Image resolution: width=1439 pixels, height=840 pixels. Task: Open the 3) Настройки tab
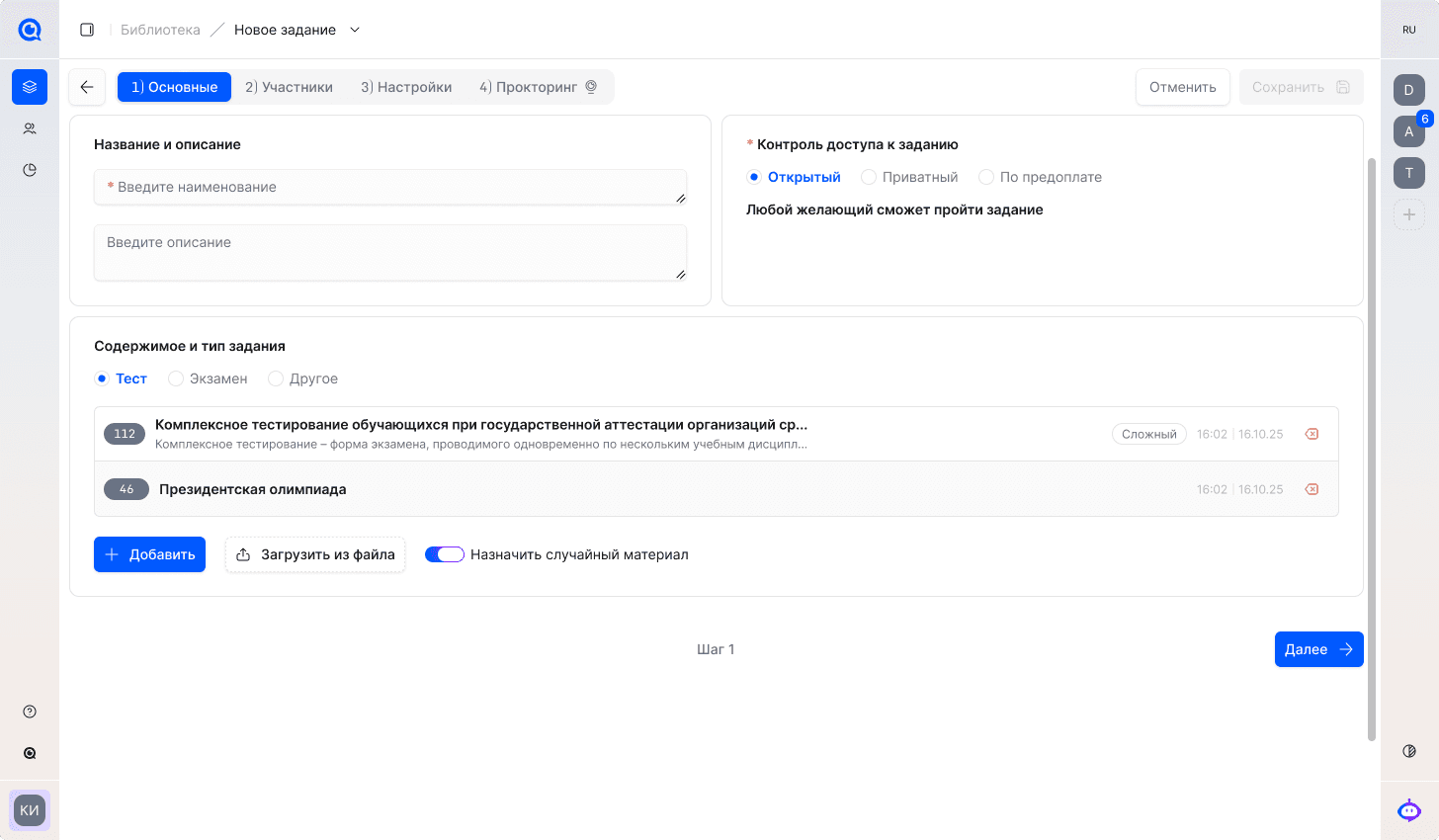[x=406, y=87]
